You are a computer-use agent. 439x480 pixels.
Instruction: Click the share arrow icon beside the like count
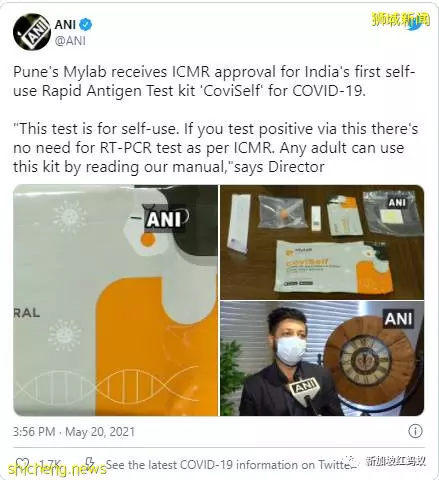90,463
